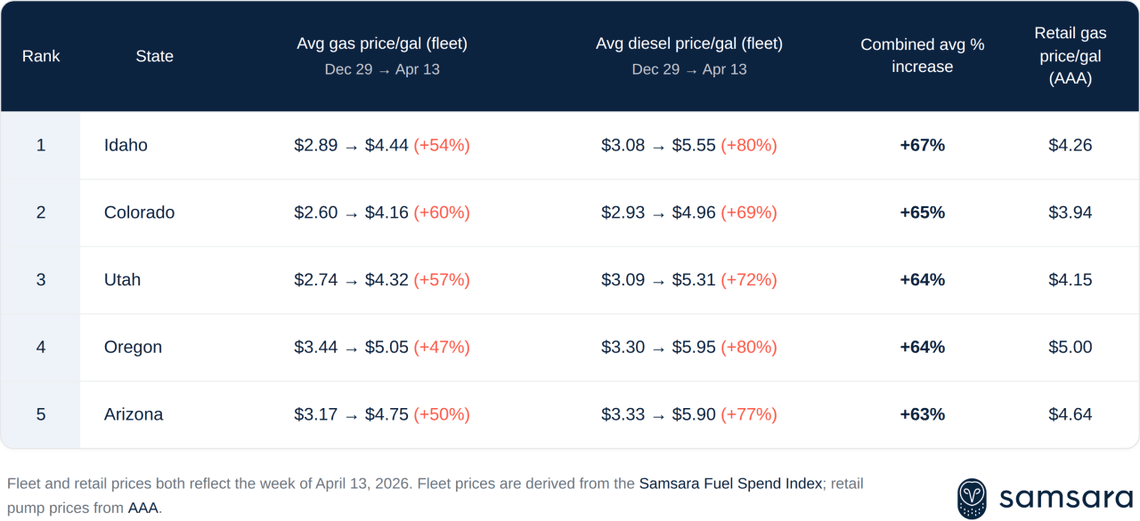Click Colorado's +60% gas price change

(441, 212)
